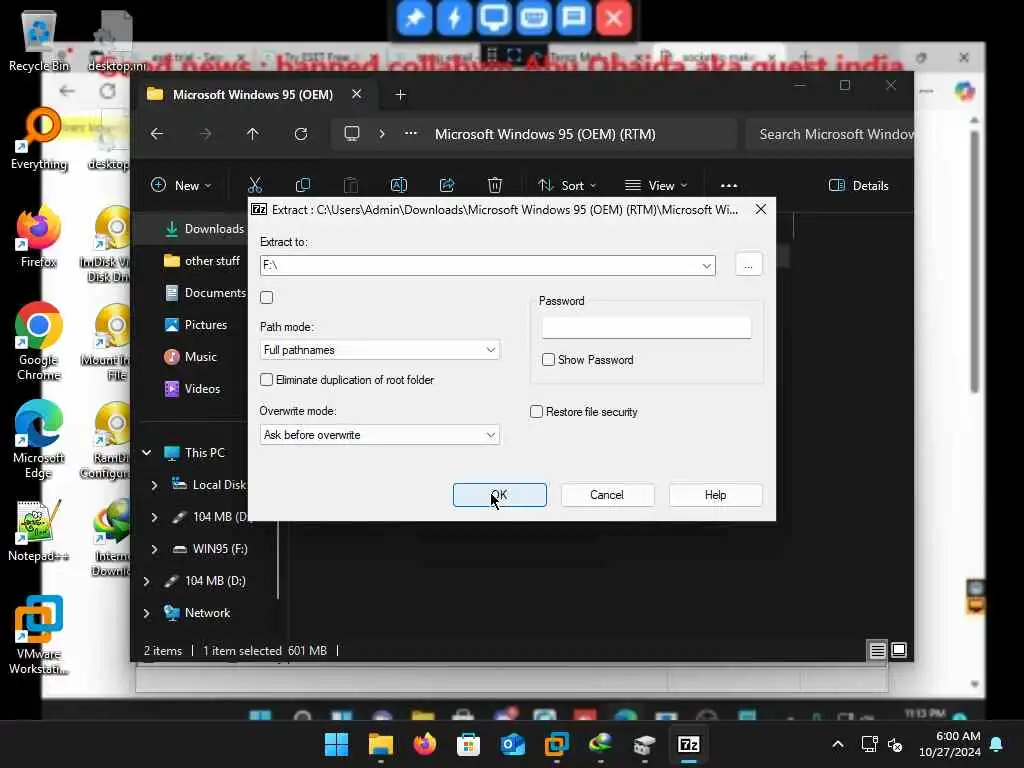This screenshot has width=1024, height=768.
Task: Click the Password input field
Action: point(647,327)
